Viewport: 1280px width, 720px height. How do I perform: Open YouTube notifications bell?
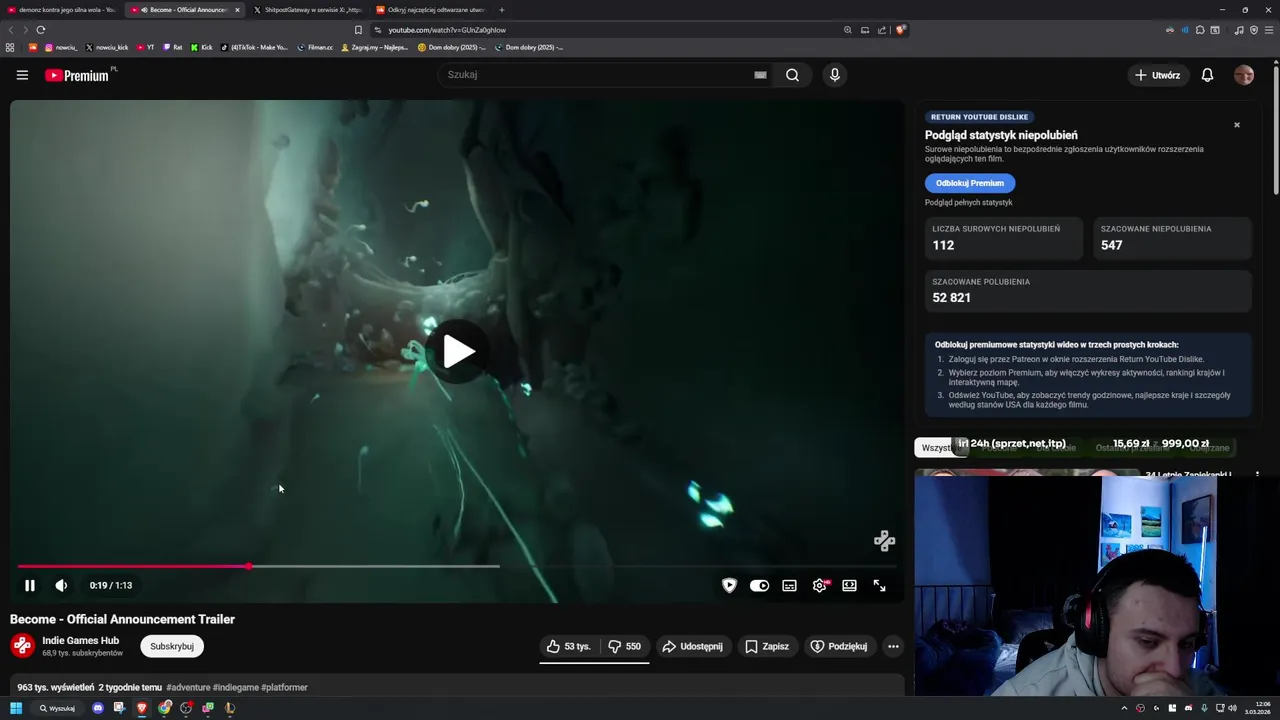coord(1207,75)
